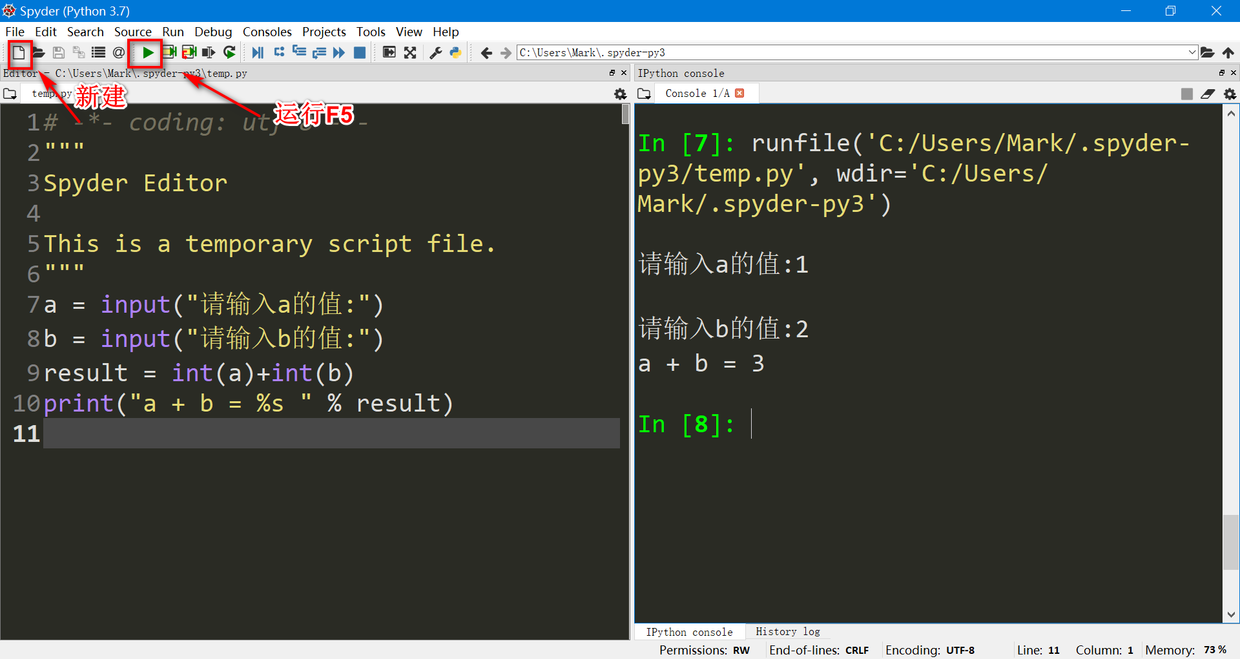Stop debugging with the blue square icon

(x=360, y=52)
